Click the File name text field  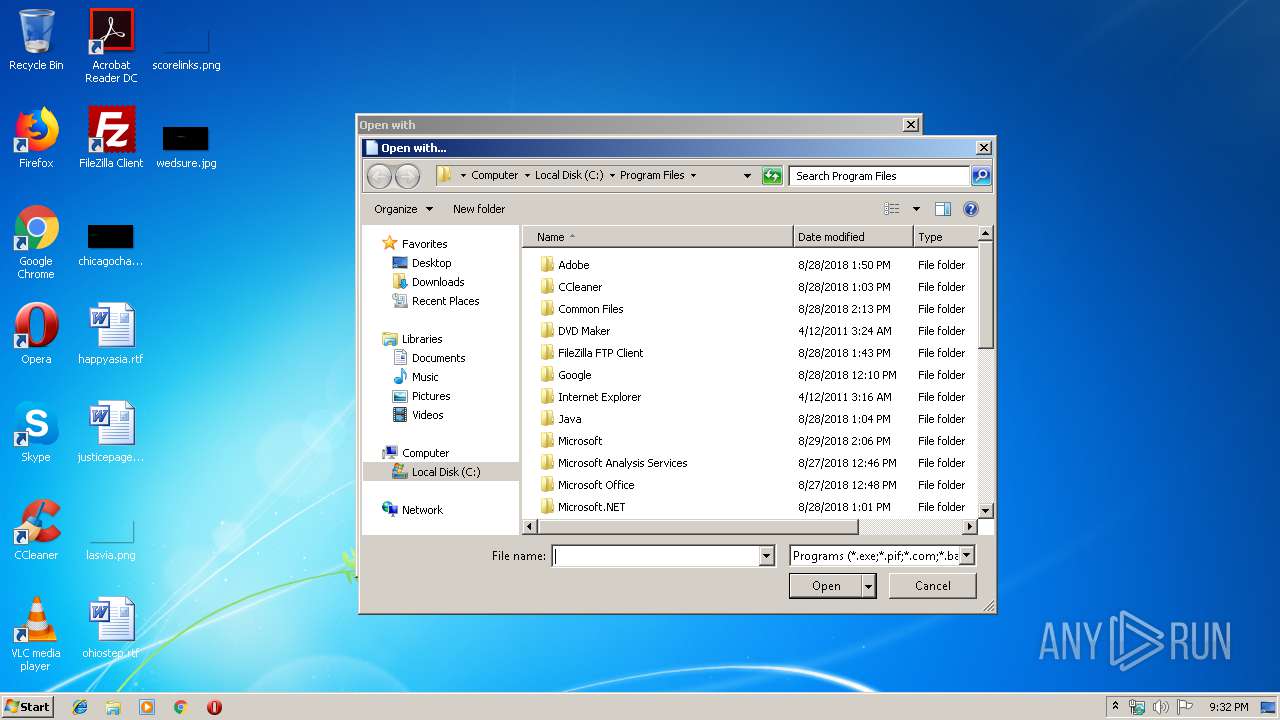click(x=656, y=556)
